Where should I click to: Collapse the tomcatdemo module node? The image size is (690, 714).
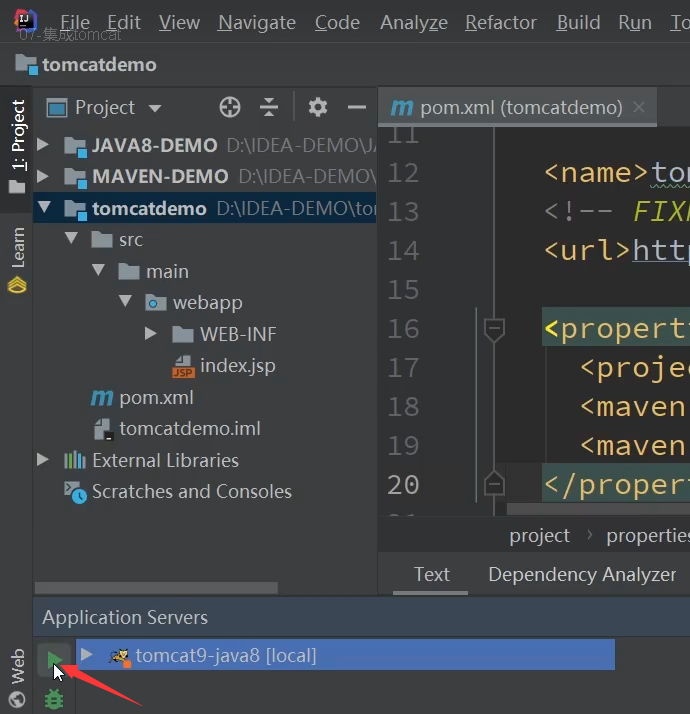[45, 207]
